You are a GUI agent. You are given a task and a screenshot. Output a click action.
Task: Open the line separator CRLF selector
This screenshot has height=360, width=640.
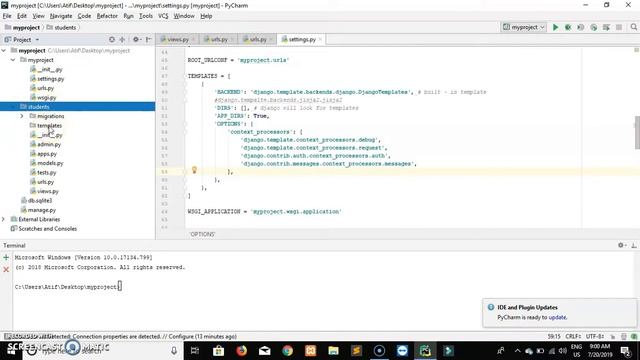pyautogui.click(x=573, y=336)
